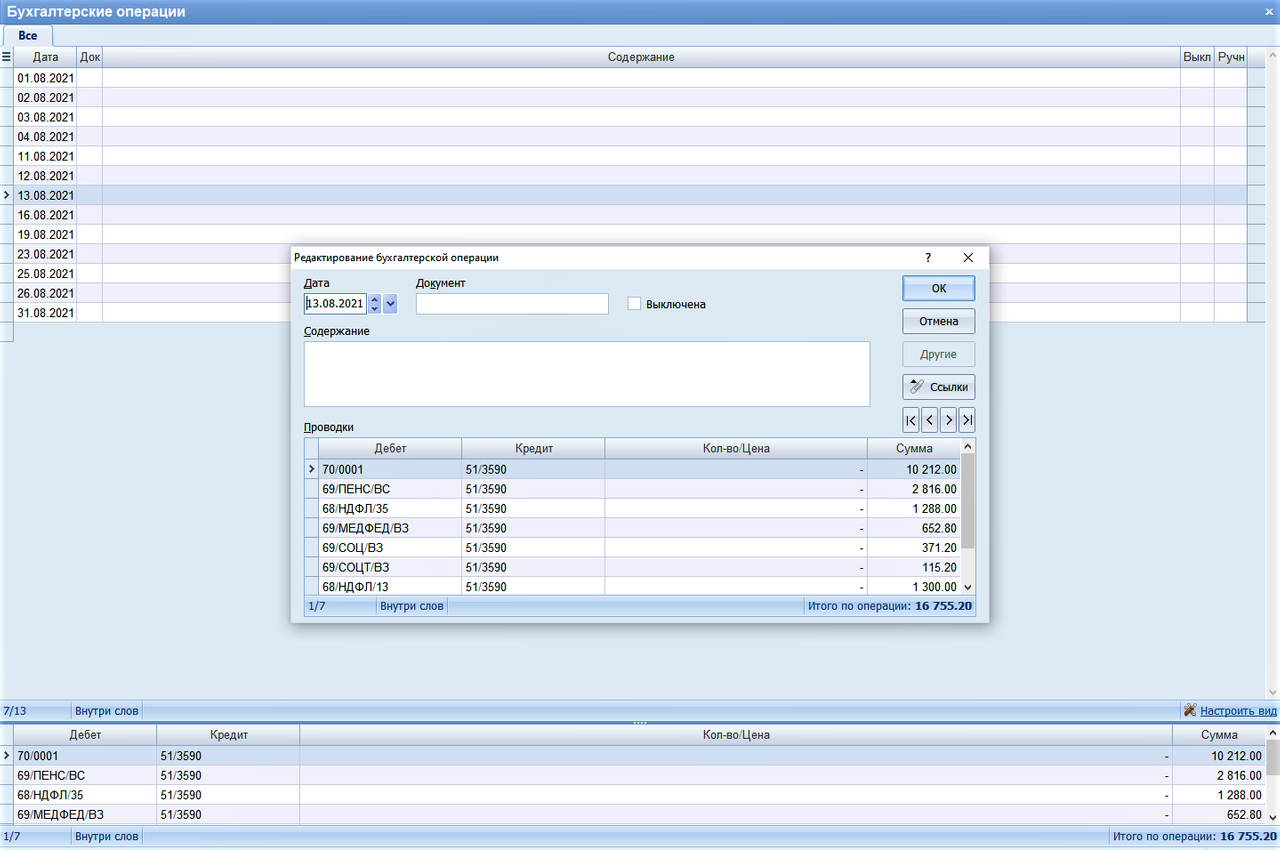The width and height of the screenshot is (1280, 850).
Task: Sort by Дата column header in main table
Action: click(x=45, y=57)
